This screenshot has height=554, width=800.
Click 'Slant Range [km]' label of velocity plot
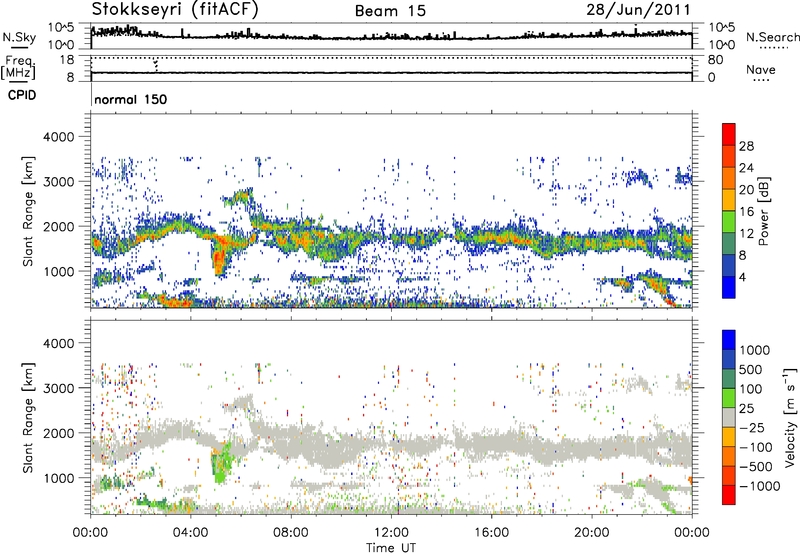[28, 418]
